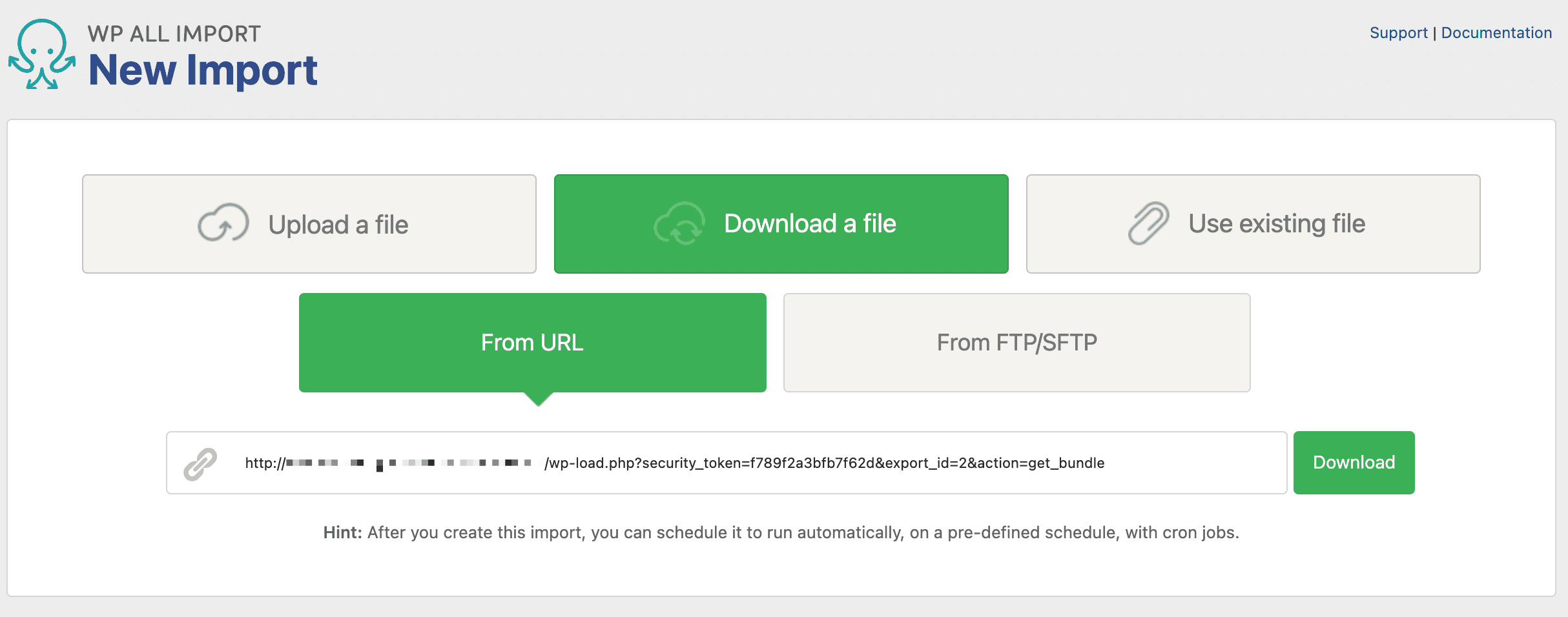Click the chain link icon in URL field
This screenshot has height=617, width=1568.
click(x=200, y=463)
